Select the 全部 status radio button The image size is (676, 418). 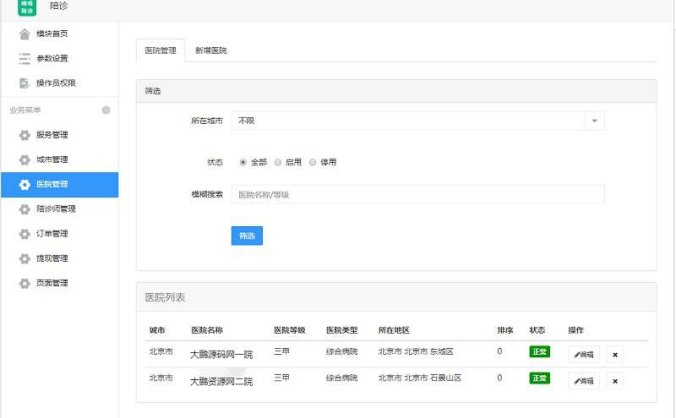point(243,162)
